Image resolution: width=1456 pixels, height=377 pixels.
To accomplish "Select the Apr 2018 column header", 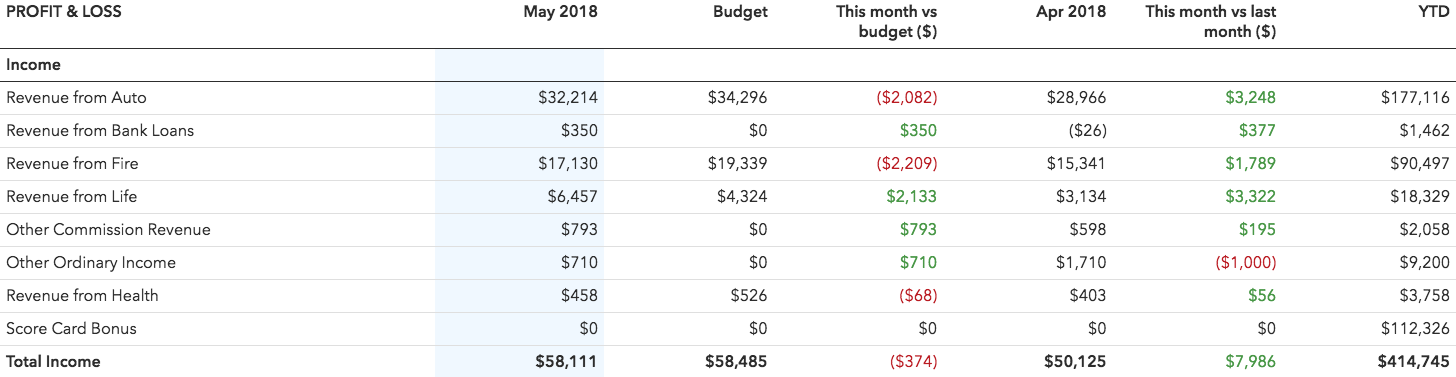I will [x=1072, y=12].
